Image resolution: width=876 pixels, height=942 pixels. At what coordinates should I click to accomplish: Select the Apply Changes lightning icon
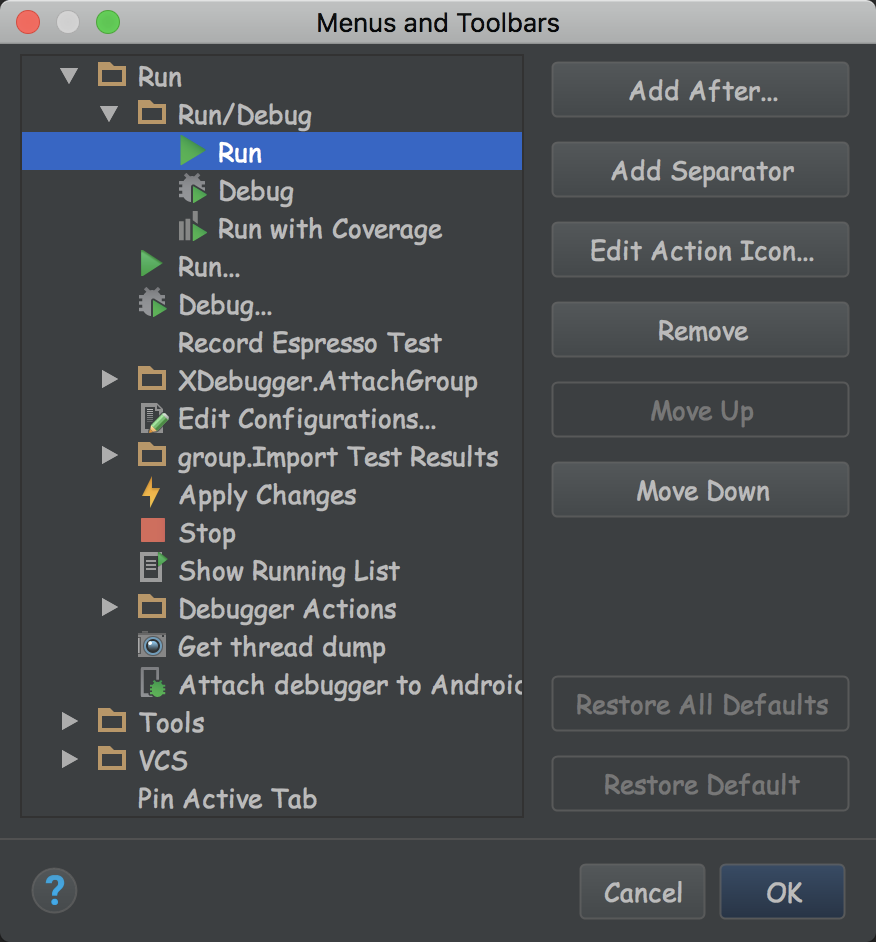(151, 493)
